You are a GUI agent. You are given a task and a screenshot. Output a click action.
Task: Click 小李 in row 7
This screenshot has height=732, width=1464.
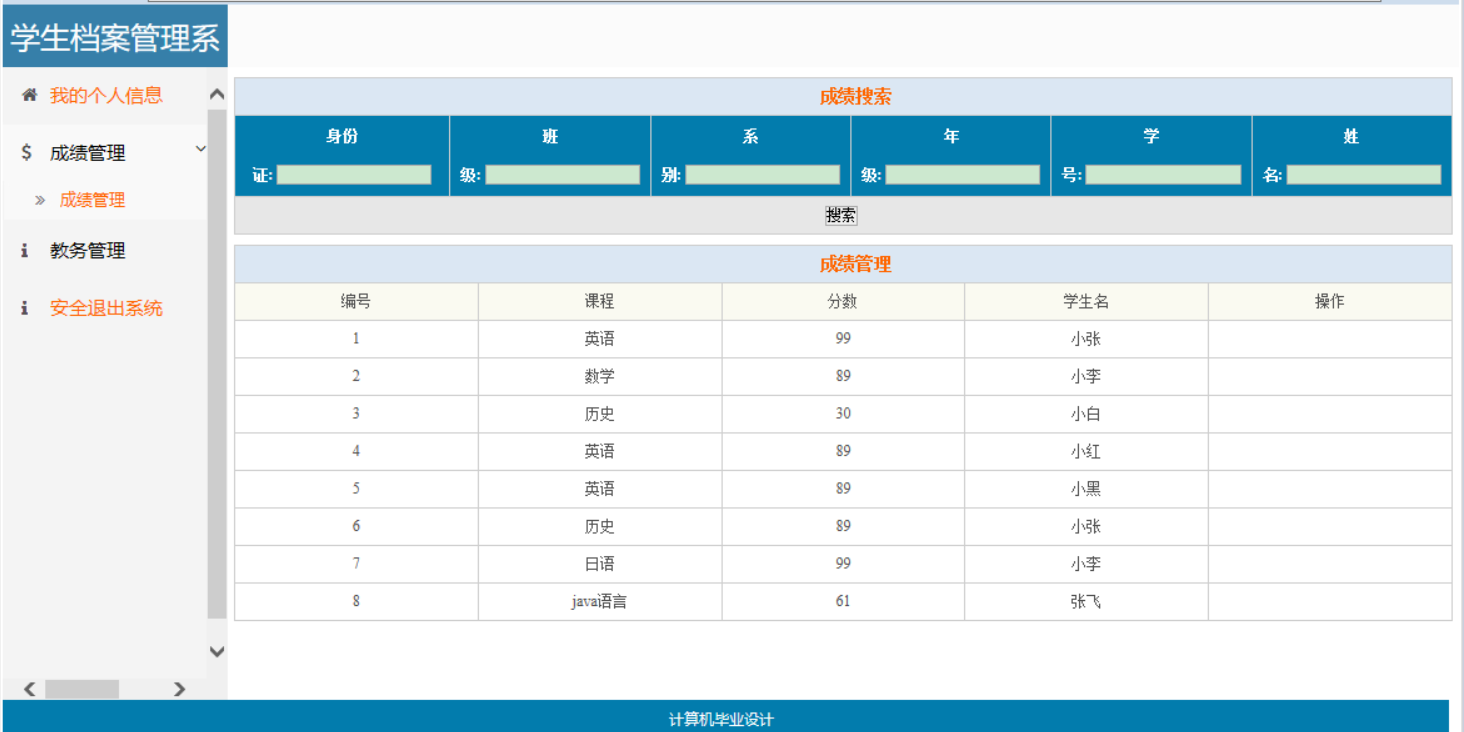click(1086, 564)
